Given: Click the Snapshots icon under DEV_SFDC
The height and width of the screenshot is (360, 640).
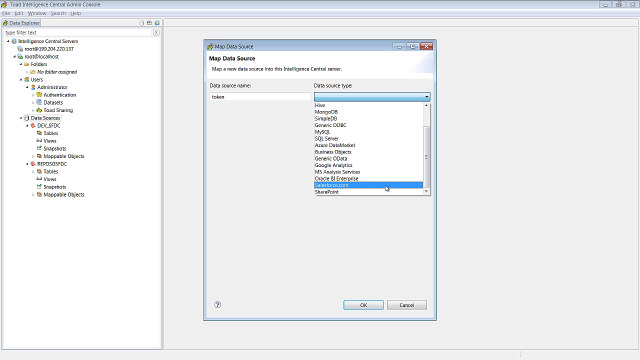Looking at the screenshot, I should pos(39,148).
